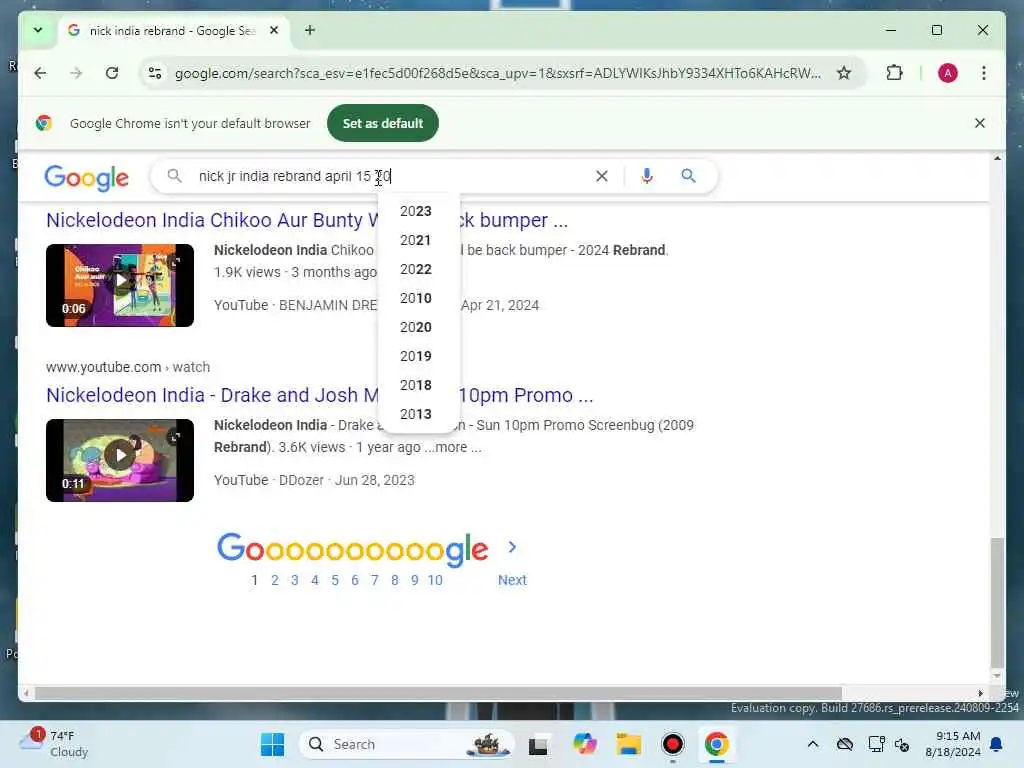Click the browser forward arrow

[76, 73]
